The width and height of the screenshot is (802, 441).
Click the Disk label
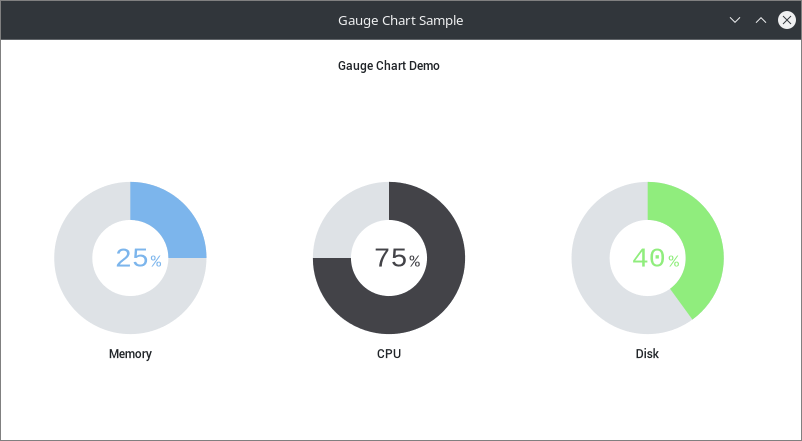648,354
